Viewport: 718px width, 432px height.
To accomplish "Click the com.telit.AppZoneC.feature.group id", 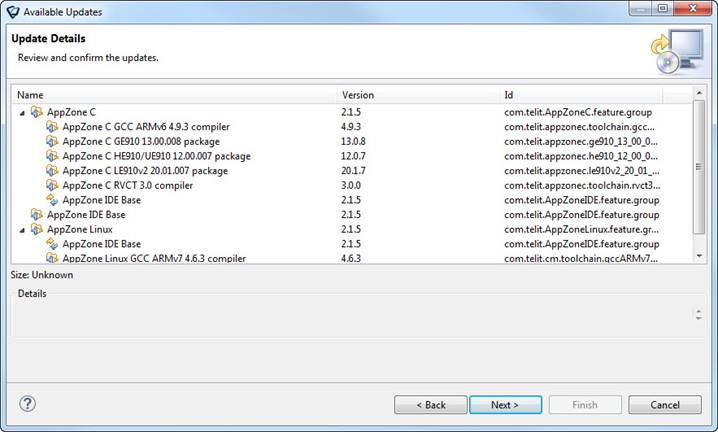I will pos(578,112).
